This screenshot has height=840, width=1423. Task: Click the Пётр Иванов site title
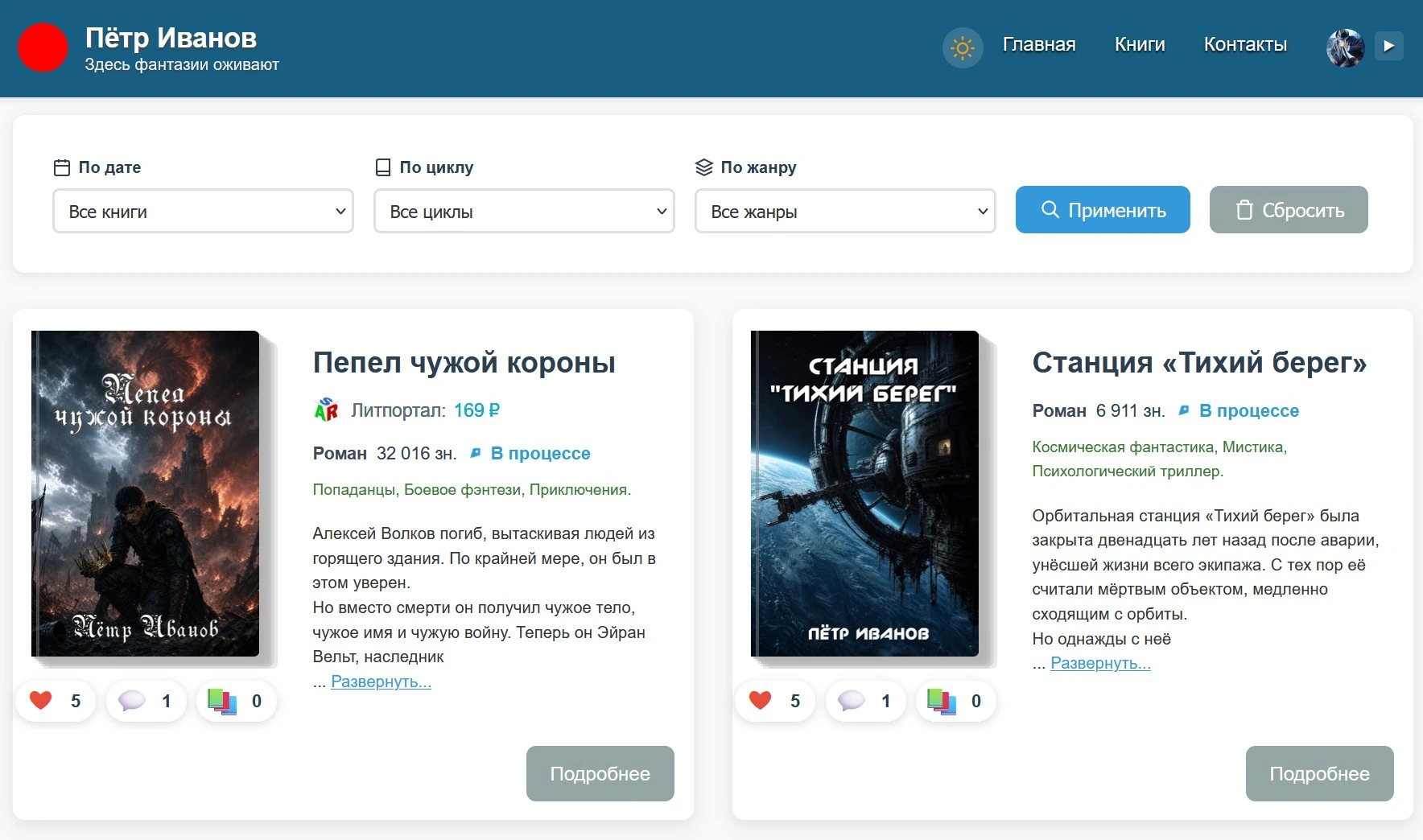(x=171, y=38)
